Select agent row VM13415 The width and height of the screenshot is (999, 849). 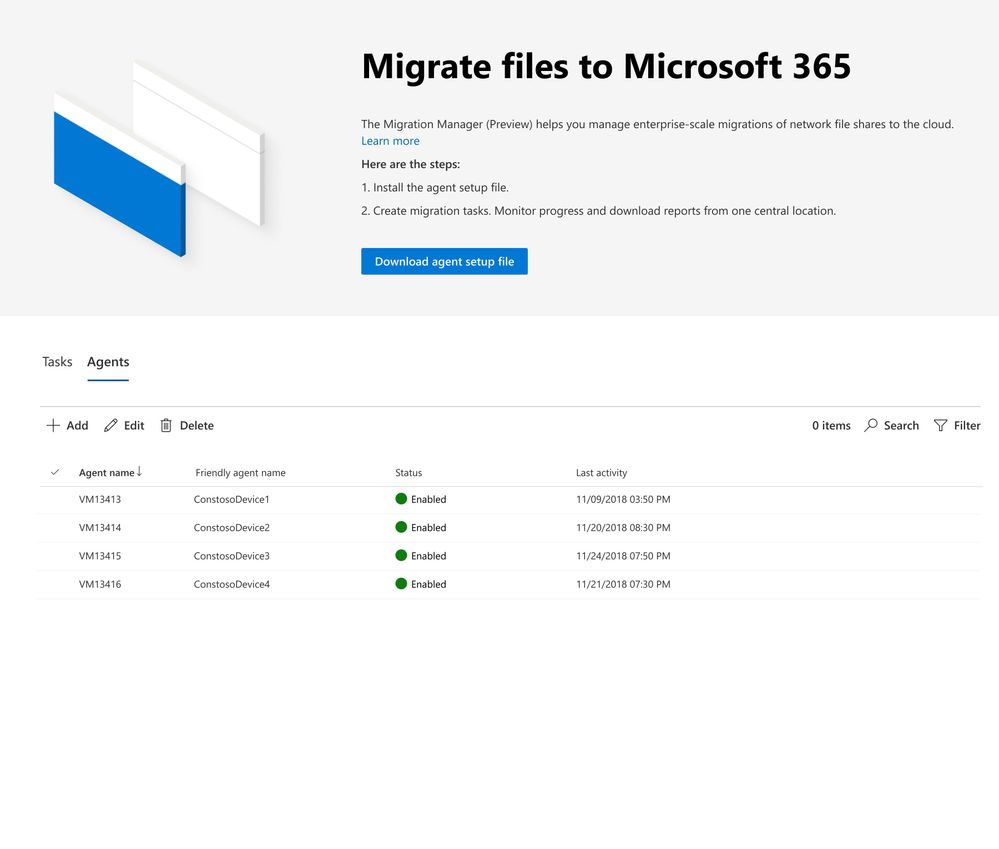(x=510, y=556)
